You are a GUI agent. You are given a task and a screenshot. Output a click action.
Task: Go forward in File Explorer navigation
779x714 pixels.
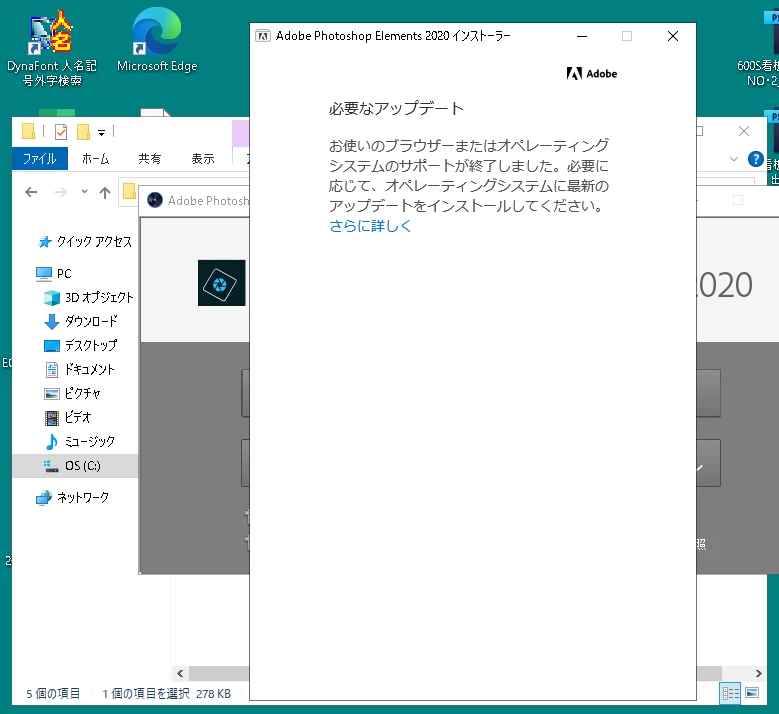coord(61,192)
